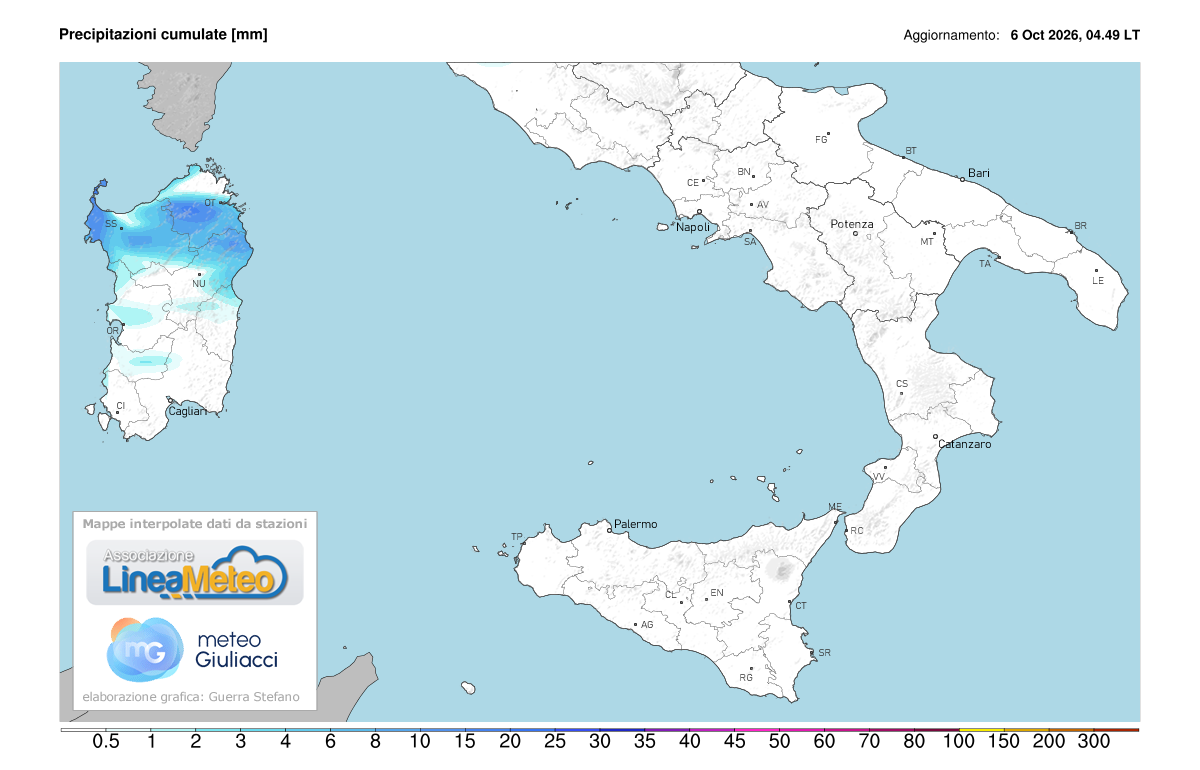Click the Bari city label
Screen dimensions: 1200x770
coord(979,173)
